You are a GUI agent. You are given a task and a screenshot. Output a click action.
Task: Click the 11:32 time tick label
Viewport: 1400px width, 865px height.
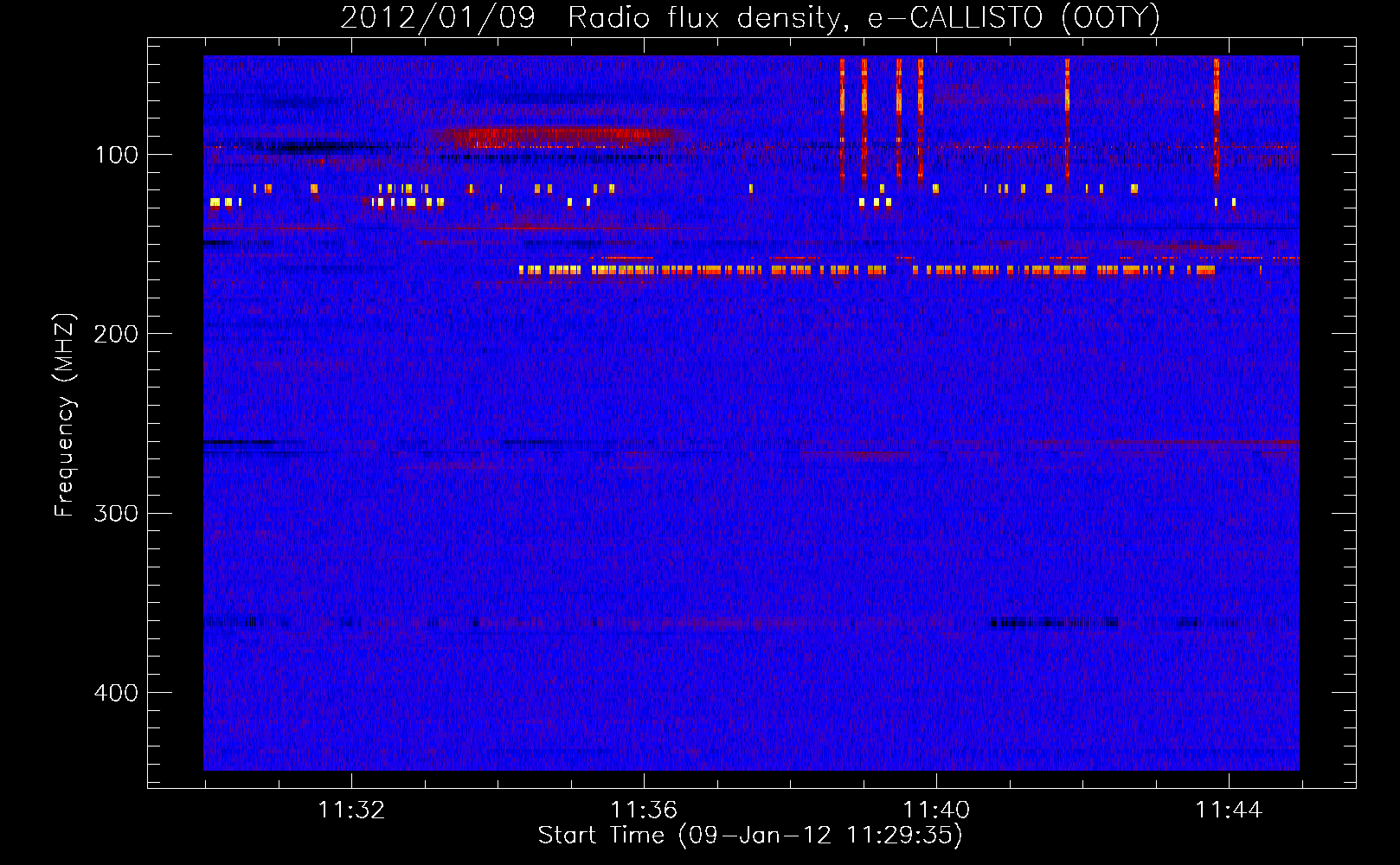(351, 811)
